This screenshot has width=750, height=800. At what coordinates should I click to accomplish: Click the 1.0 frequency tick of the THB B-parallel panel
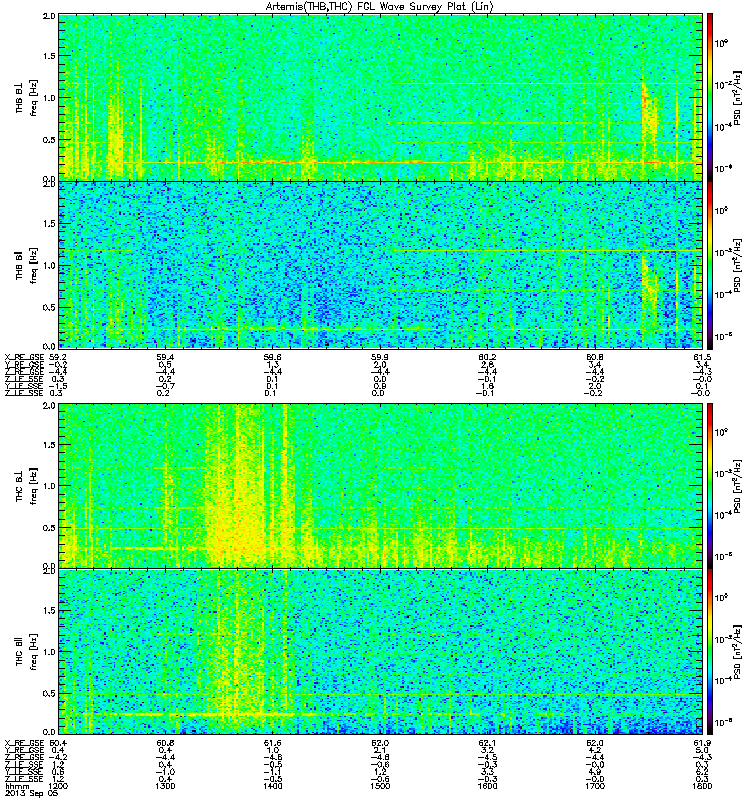[50, 265]
